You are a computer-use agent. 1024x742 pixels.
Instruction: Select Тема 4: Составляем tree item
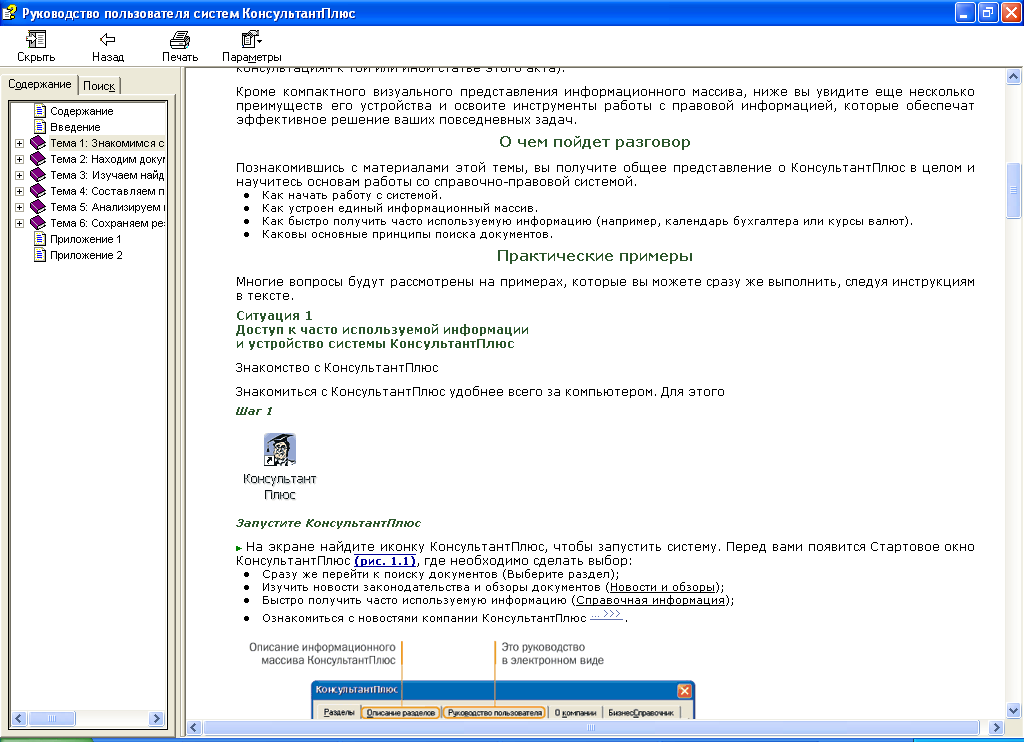pos(107,191)
